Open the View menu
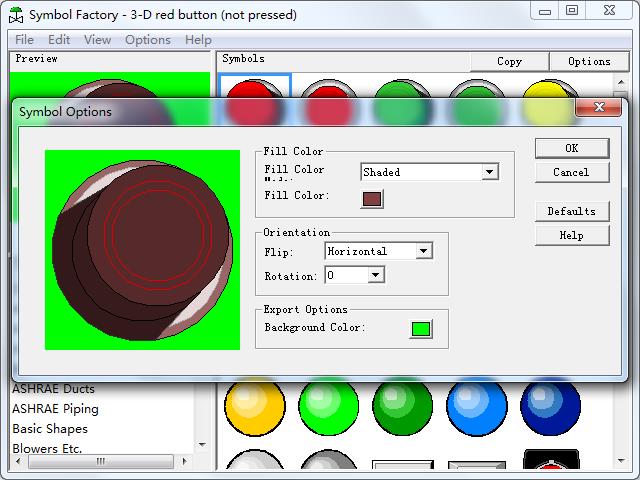Screen dimensions: 640x480 point(98,40)
